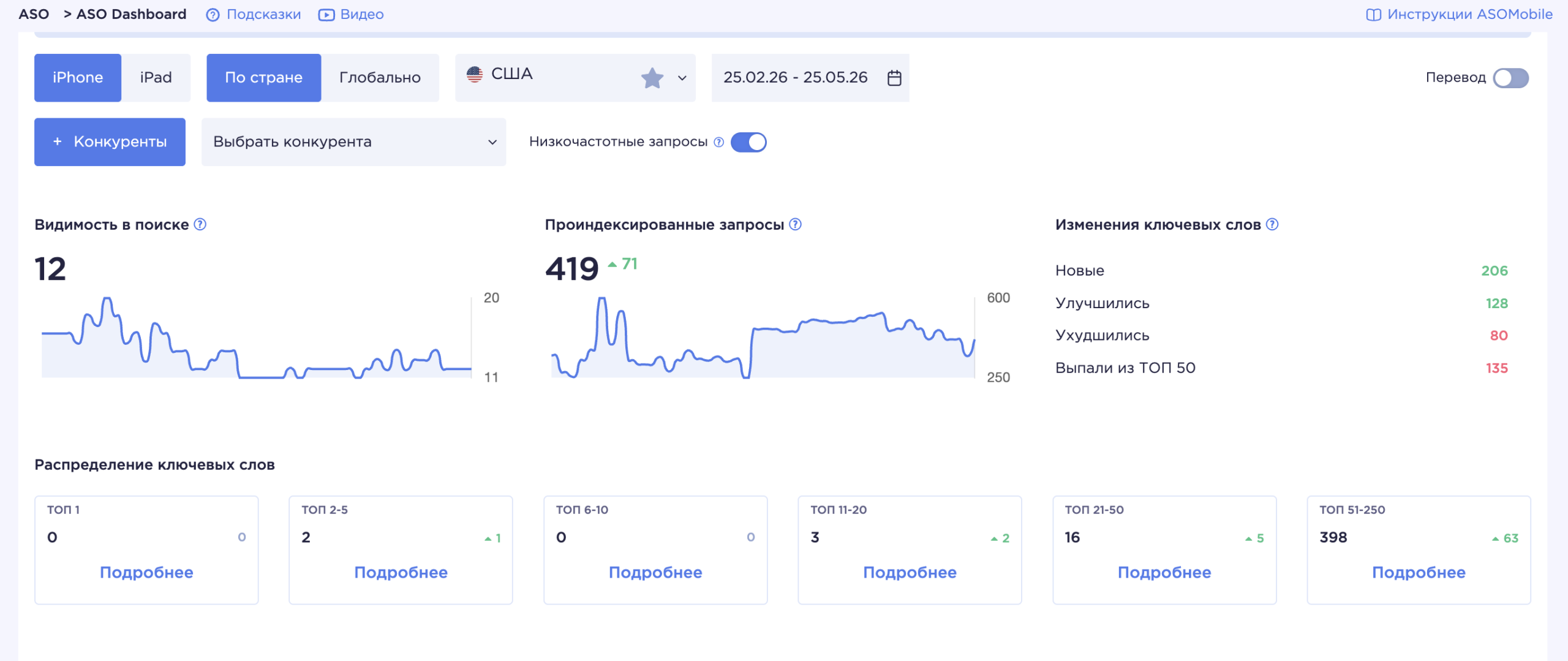Click the ТОП 21-50 count 16
Viewport: 1568px width, 661px height.
tap(1072, 537)
